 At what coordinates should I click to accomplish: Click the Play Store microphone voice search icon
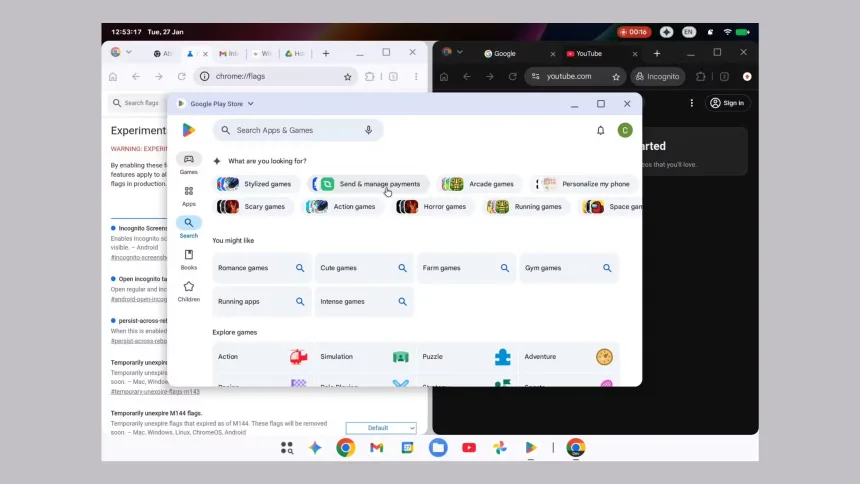(x=369, y=130)
